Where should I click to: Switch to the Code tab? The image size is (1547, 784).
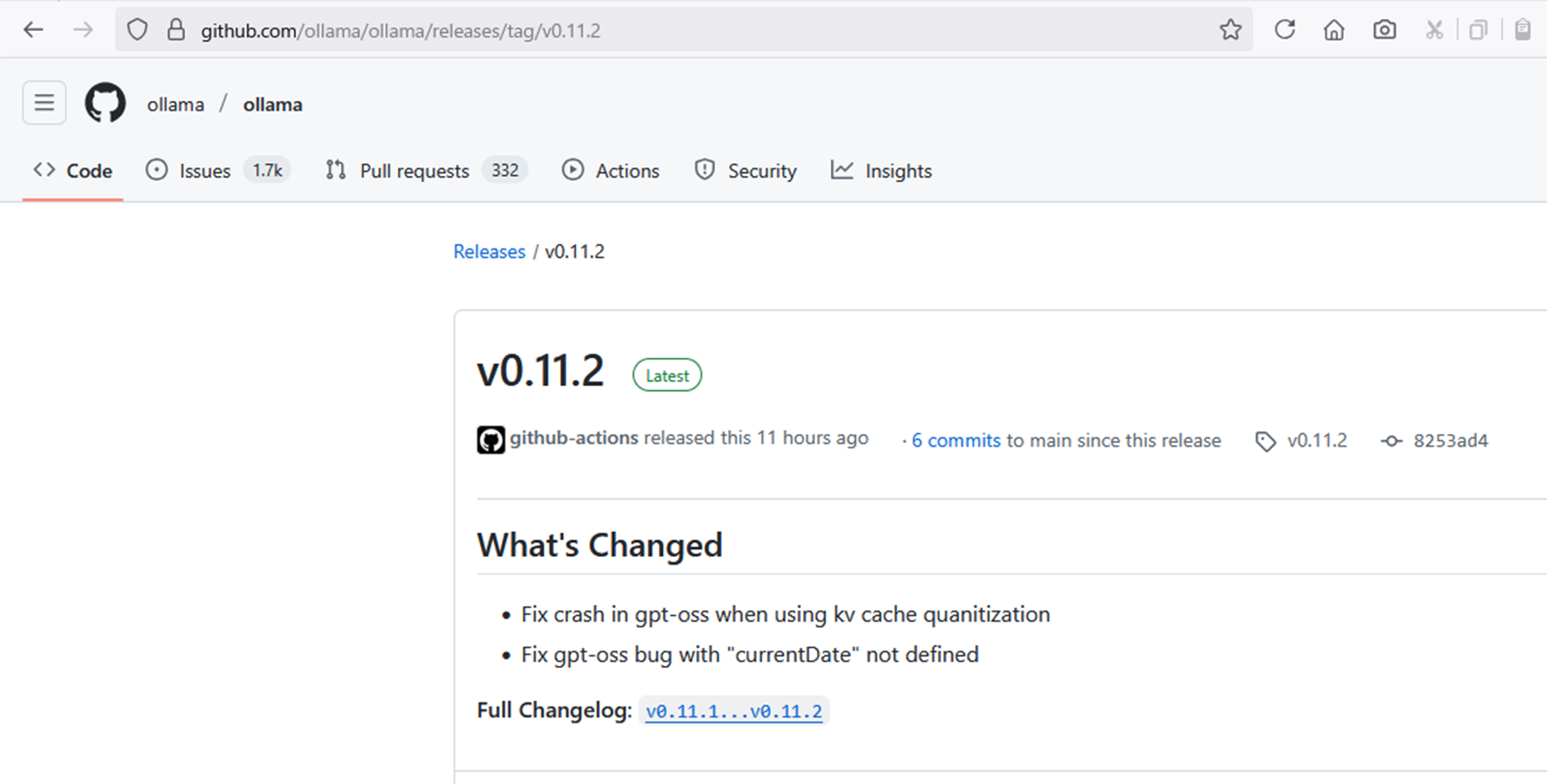[73, 170]
